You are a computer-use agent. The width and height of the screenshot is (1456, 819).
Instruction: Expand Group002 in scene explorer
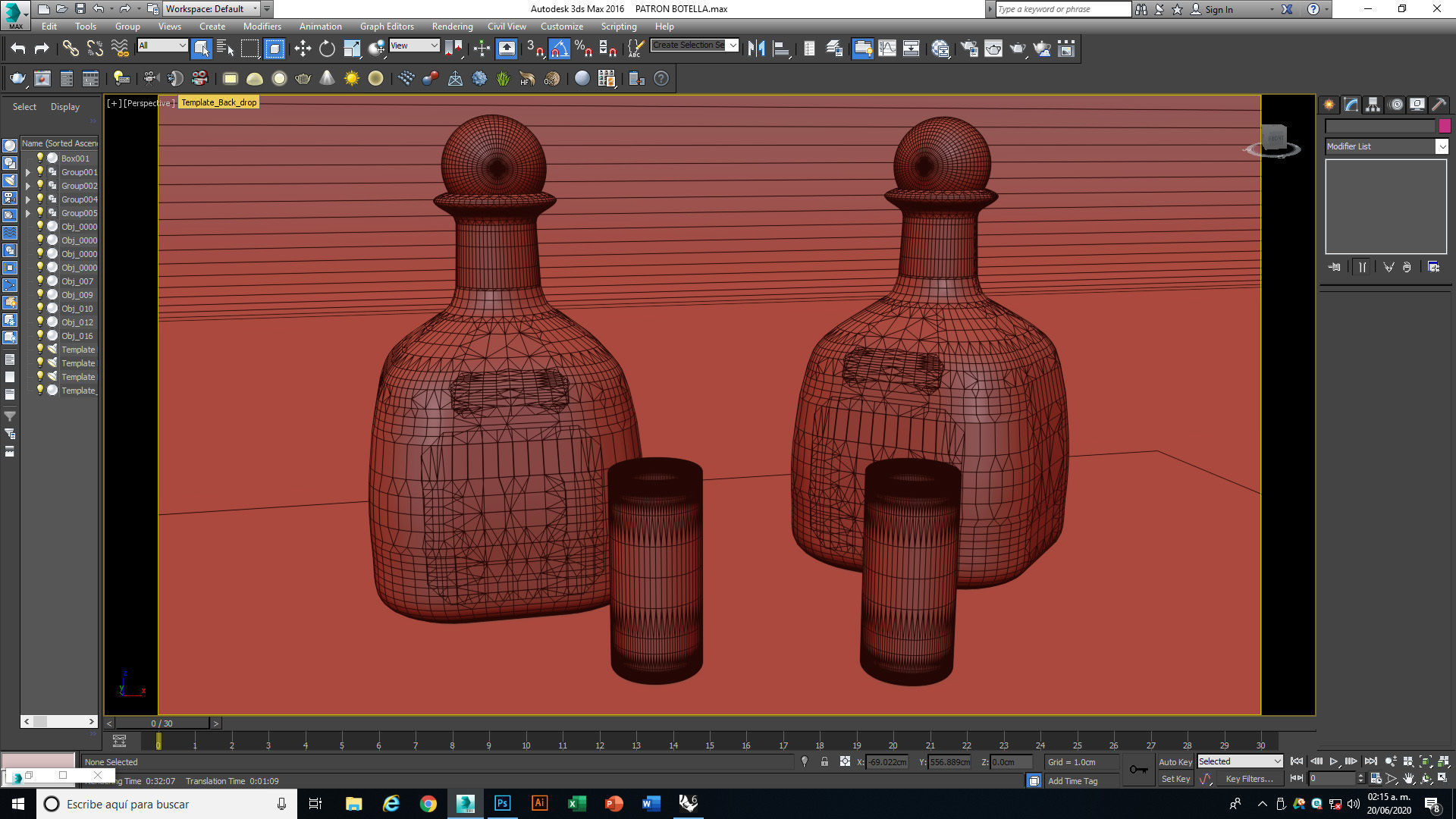point(28,186)
